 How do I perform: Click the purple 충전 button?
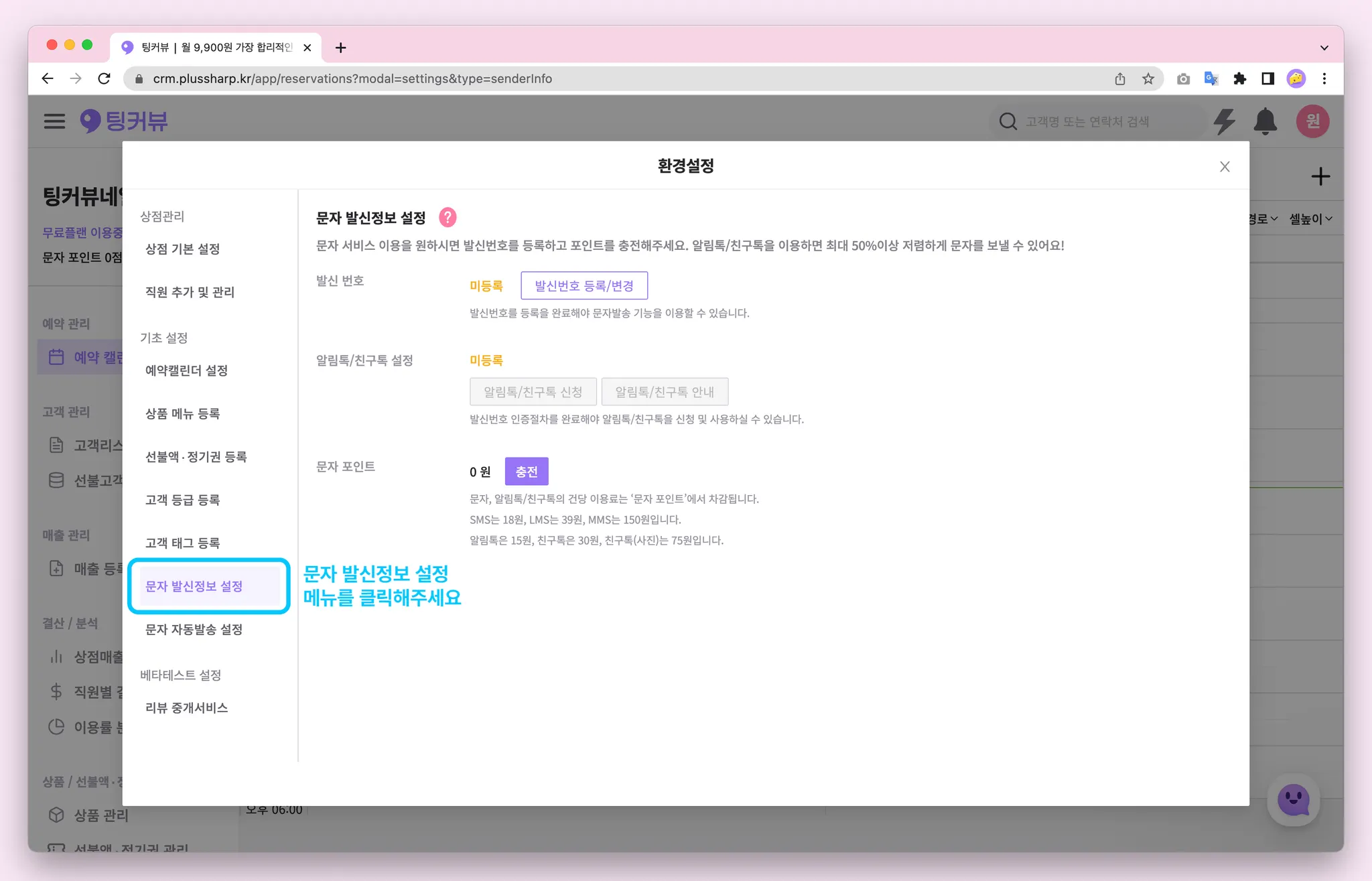526,472
